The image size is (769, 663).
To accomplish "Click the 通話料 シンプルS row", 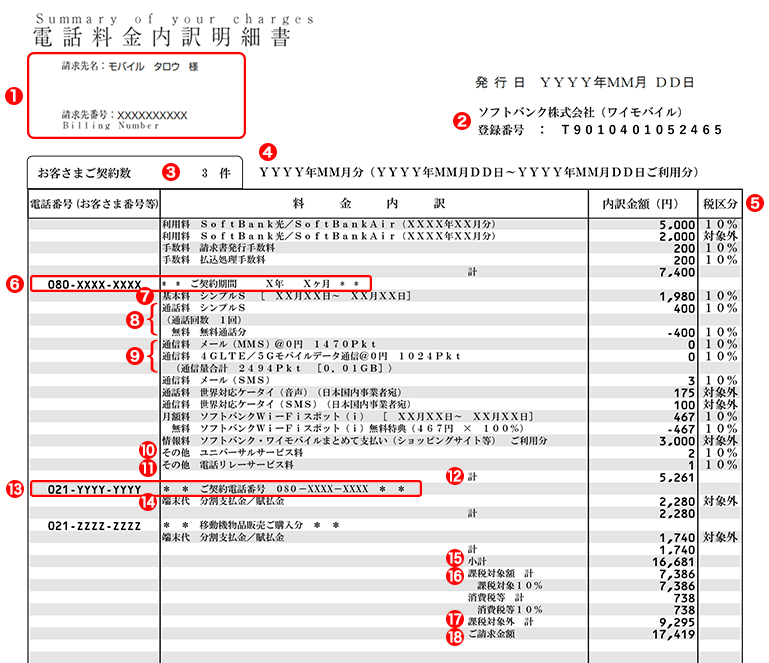I will point(204,308).
